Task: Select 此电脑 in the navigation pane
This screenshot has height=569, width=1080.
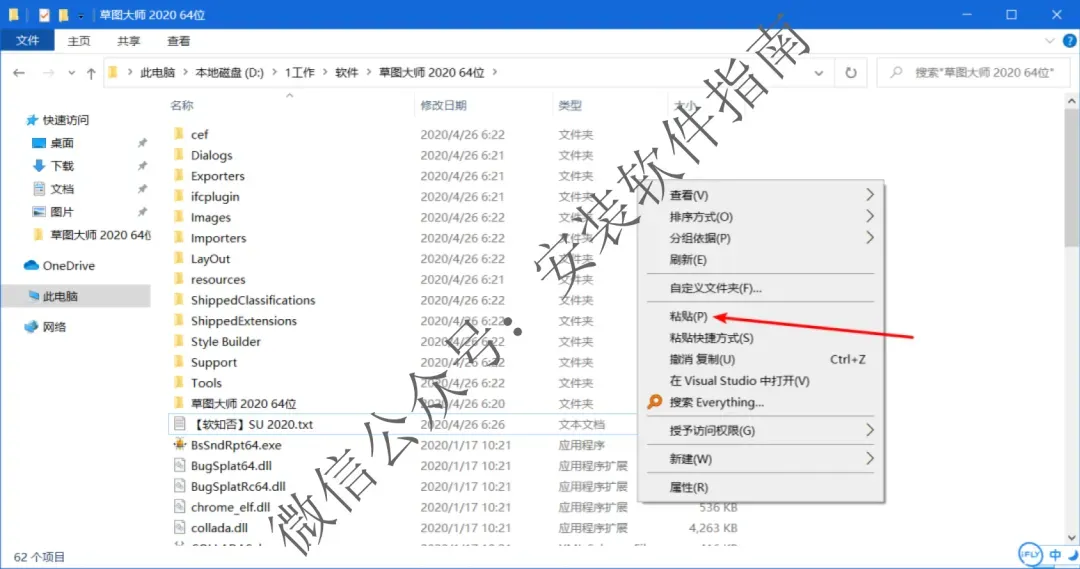Action: [x=76, y=296]
